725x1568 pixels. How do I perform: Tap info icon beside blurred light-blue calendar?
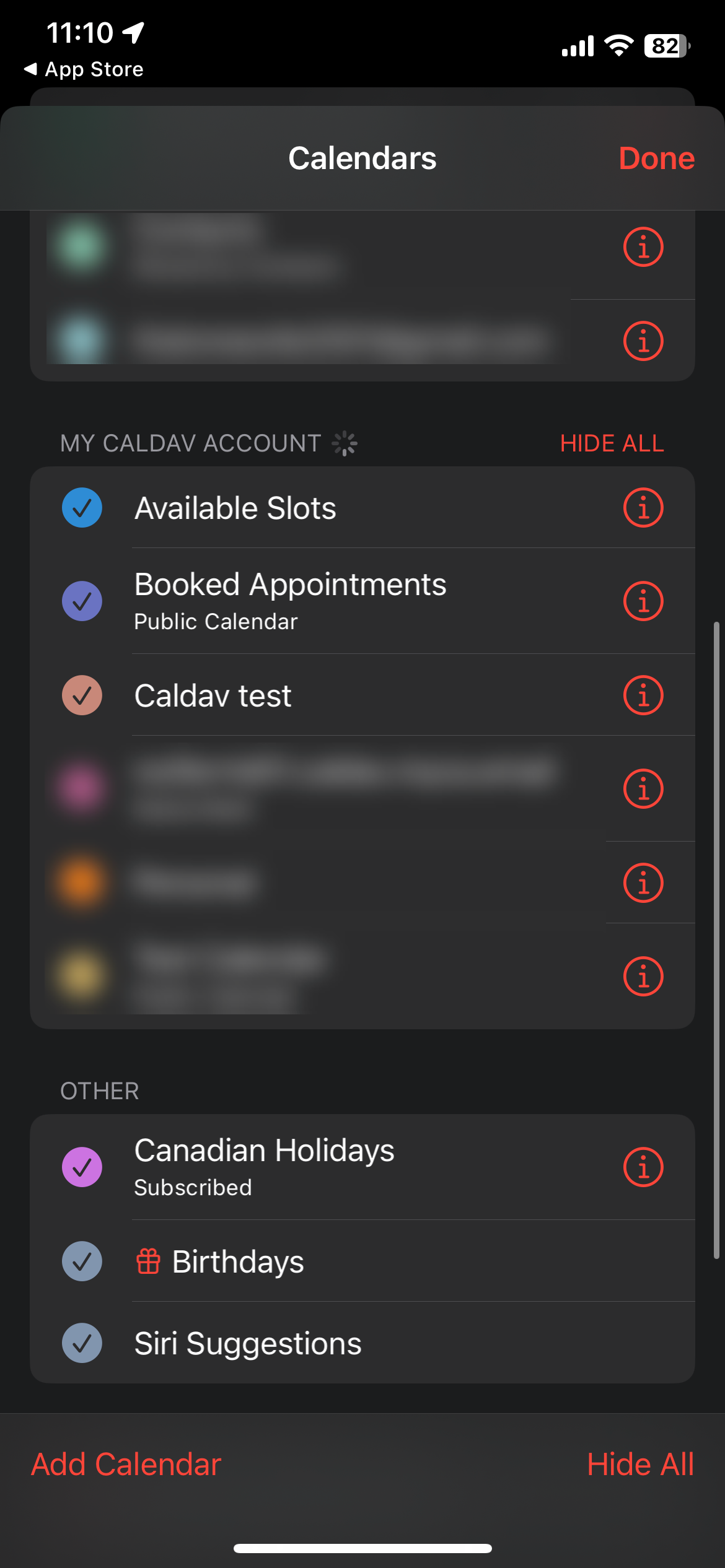(x=643, y=341)
